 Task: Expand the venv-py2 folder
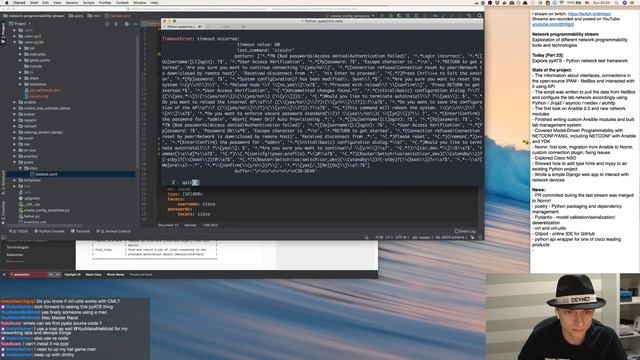click(x=15, y=36)
